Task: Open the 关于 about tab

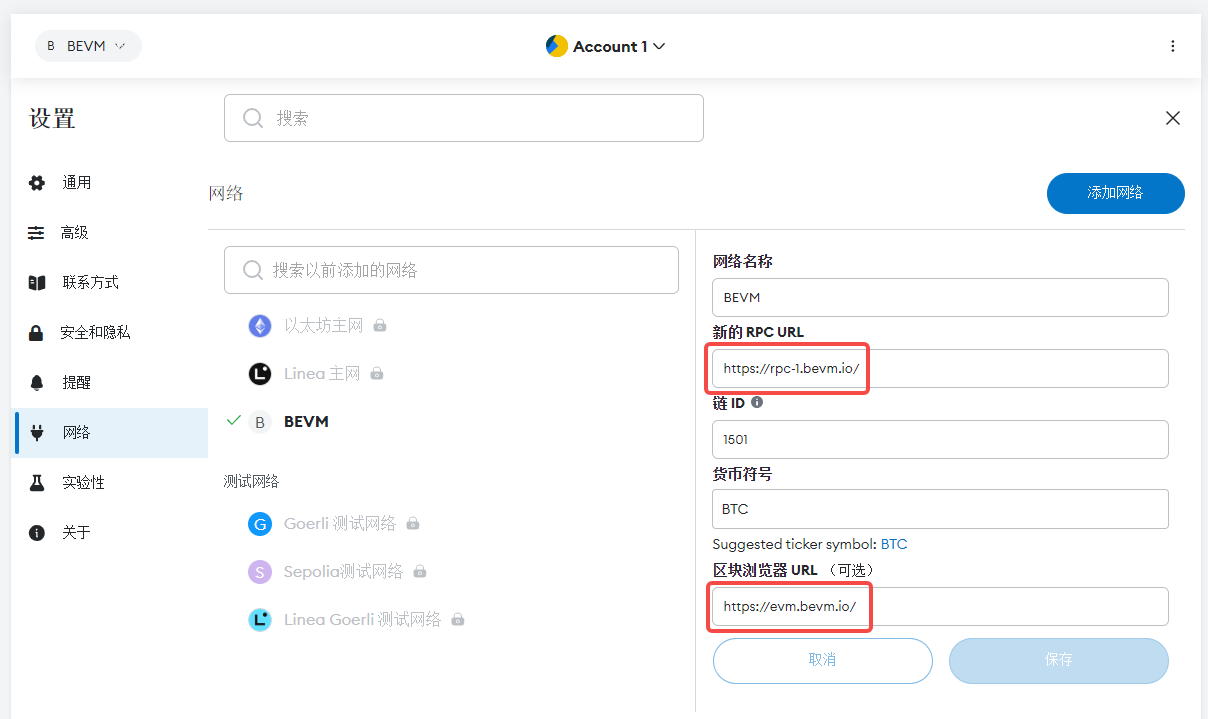Action: pyautogui.click(x=110, y=532)
